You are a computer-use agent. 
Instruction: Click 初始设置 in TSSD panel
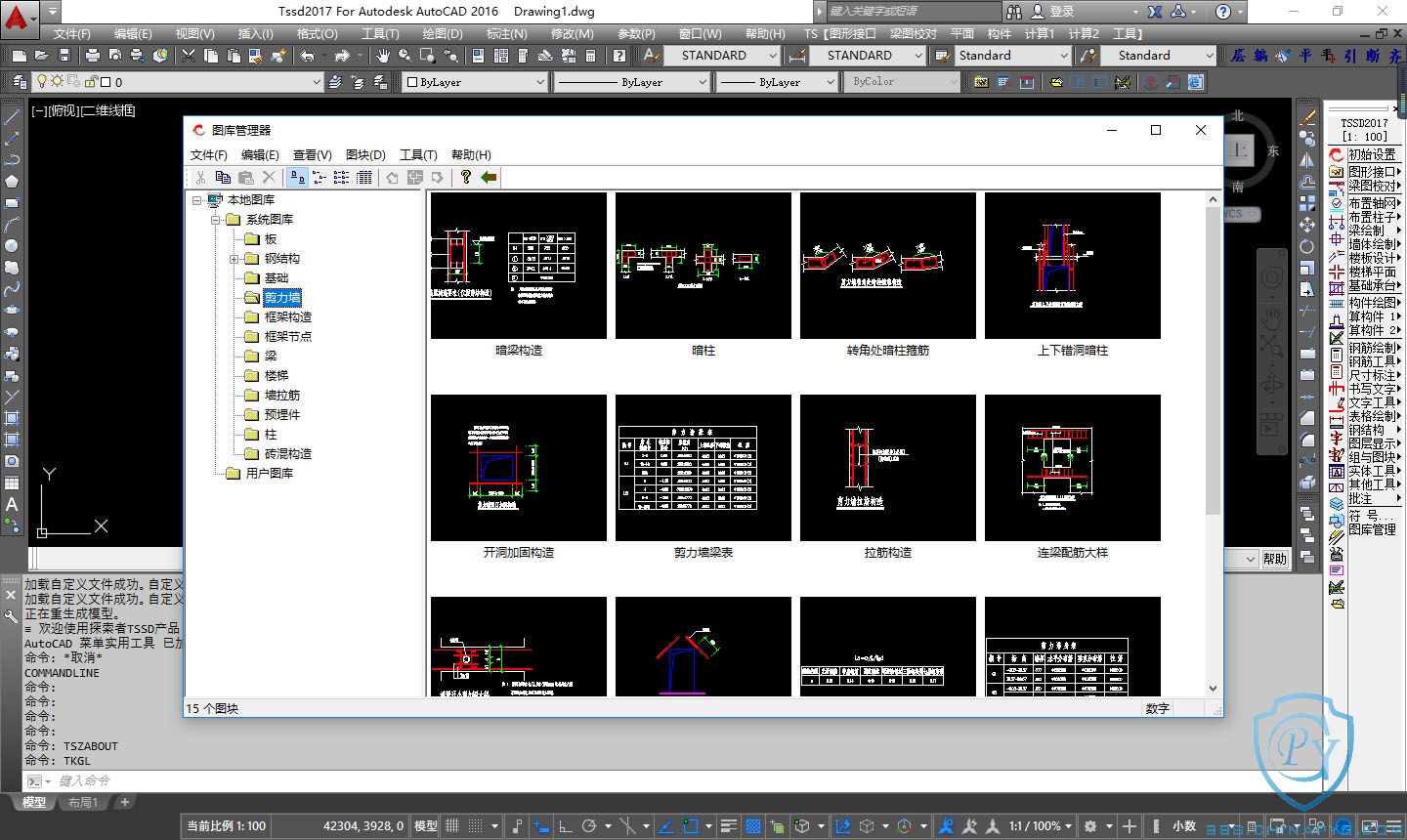1372,154
